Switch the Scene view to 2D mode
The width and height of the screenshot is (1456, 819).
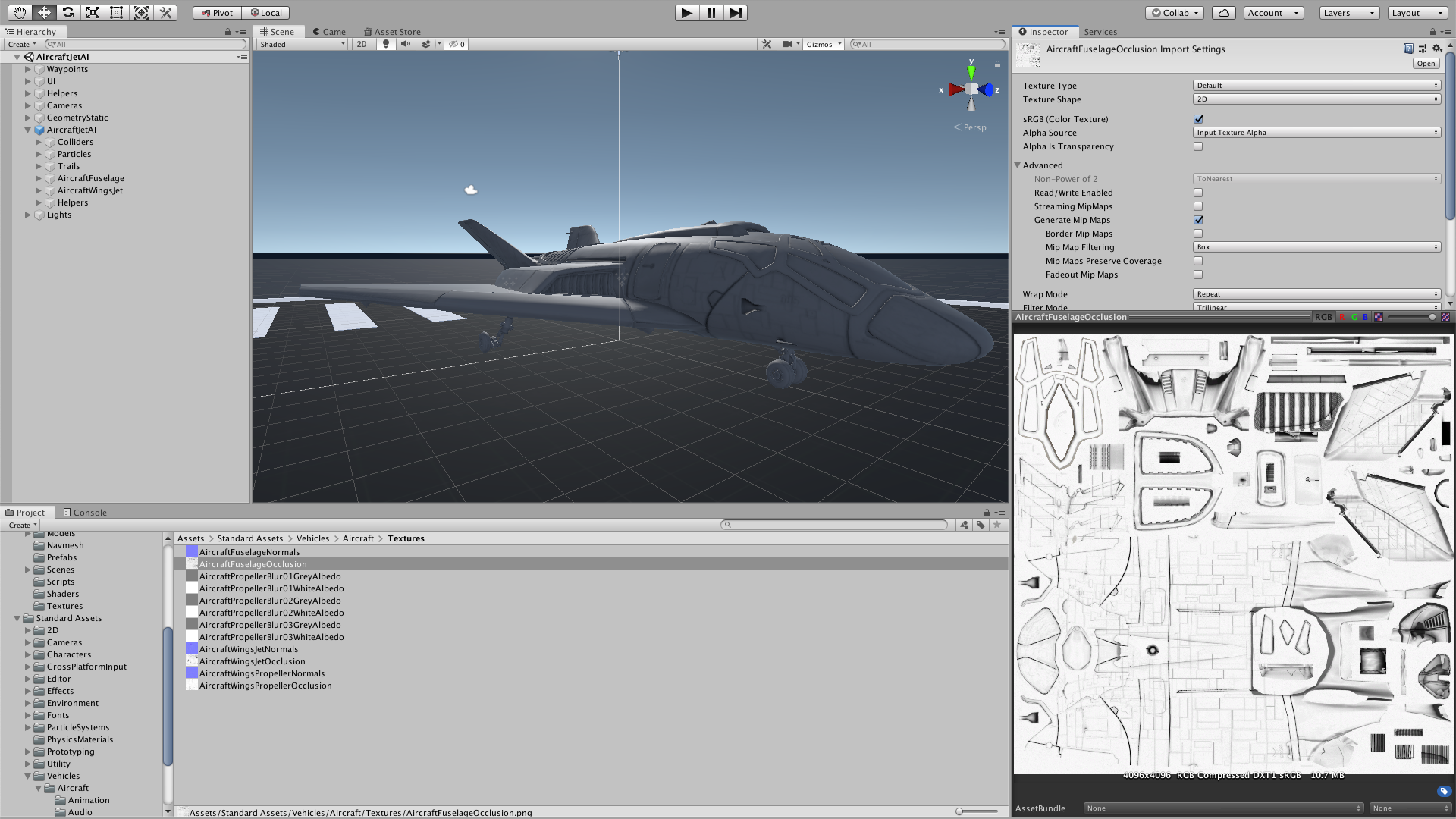(361, 44)
